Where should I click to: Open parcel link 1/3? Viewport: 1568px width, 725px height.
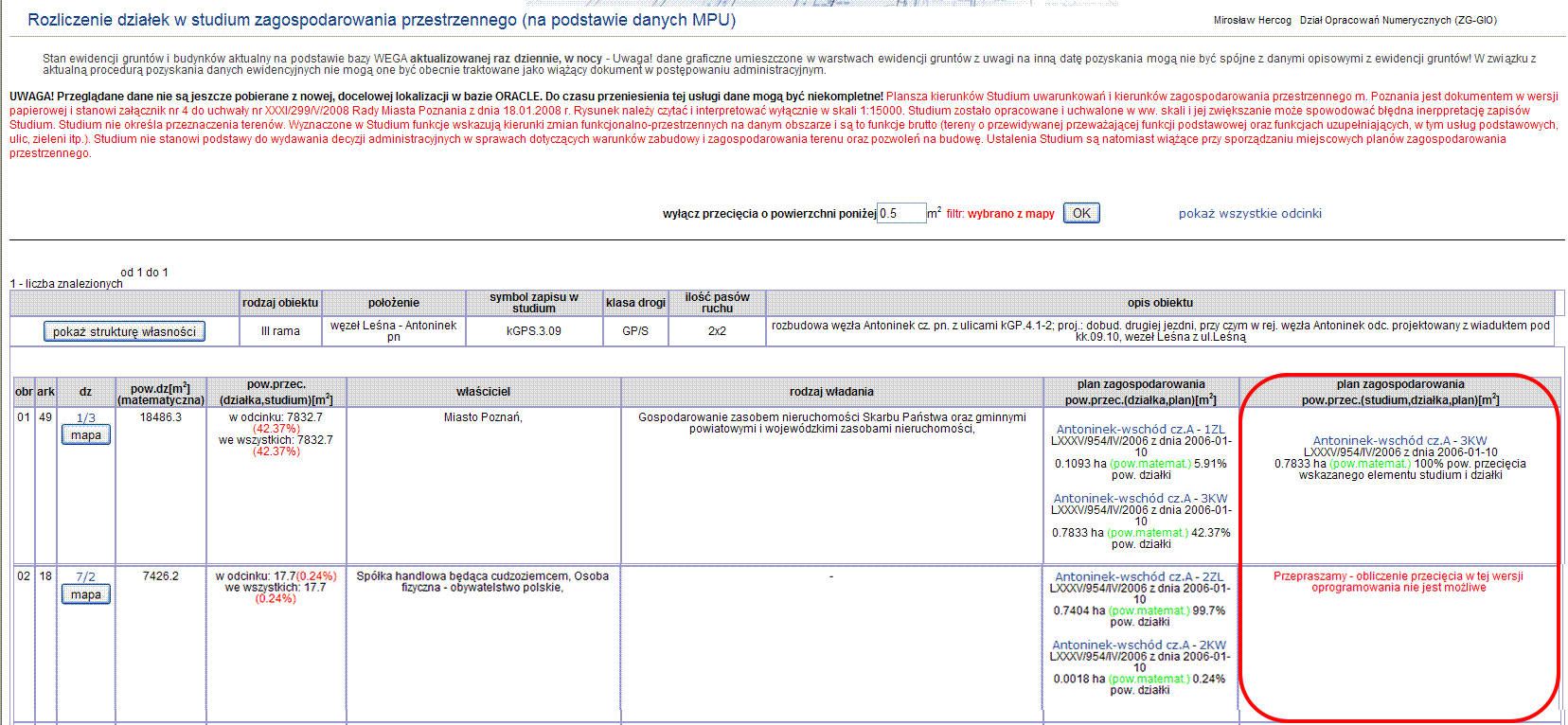pyautogui.click(x=85, y=417)
